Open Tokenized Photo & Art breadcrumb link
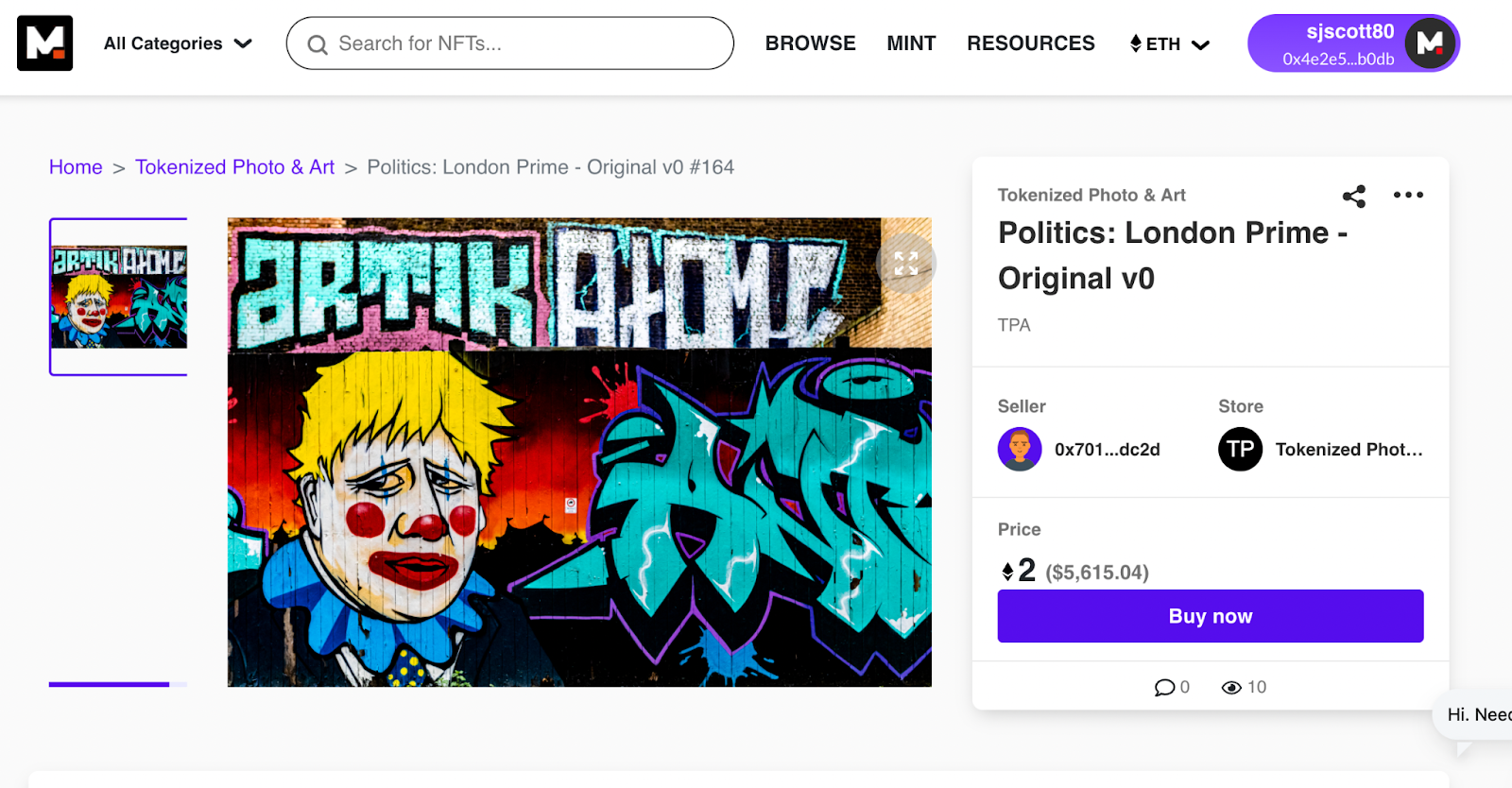This screenshot has height=788, width=1512. tap(234, 167)
